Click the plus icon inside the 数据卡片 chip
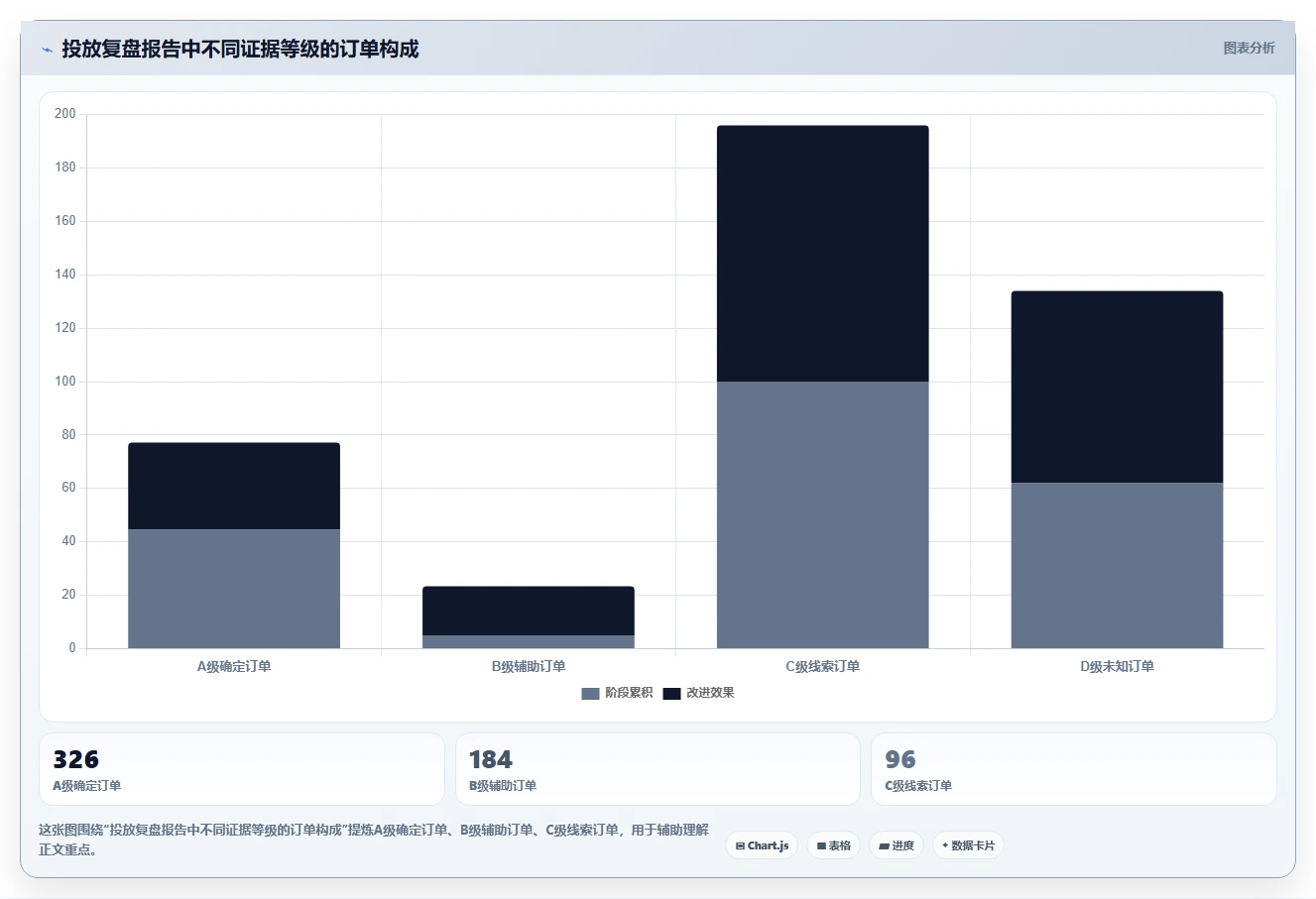Screen dimensions: 1316x899 (x=945, y=845)
